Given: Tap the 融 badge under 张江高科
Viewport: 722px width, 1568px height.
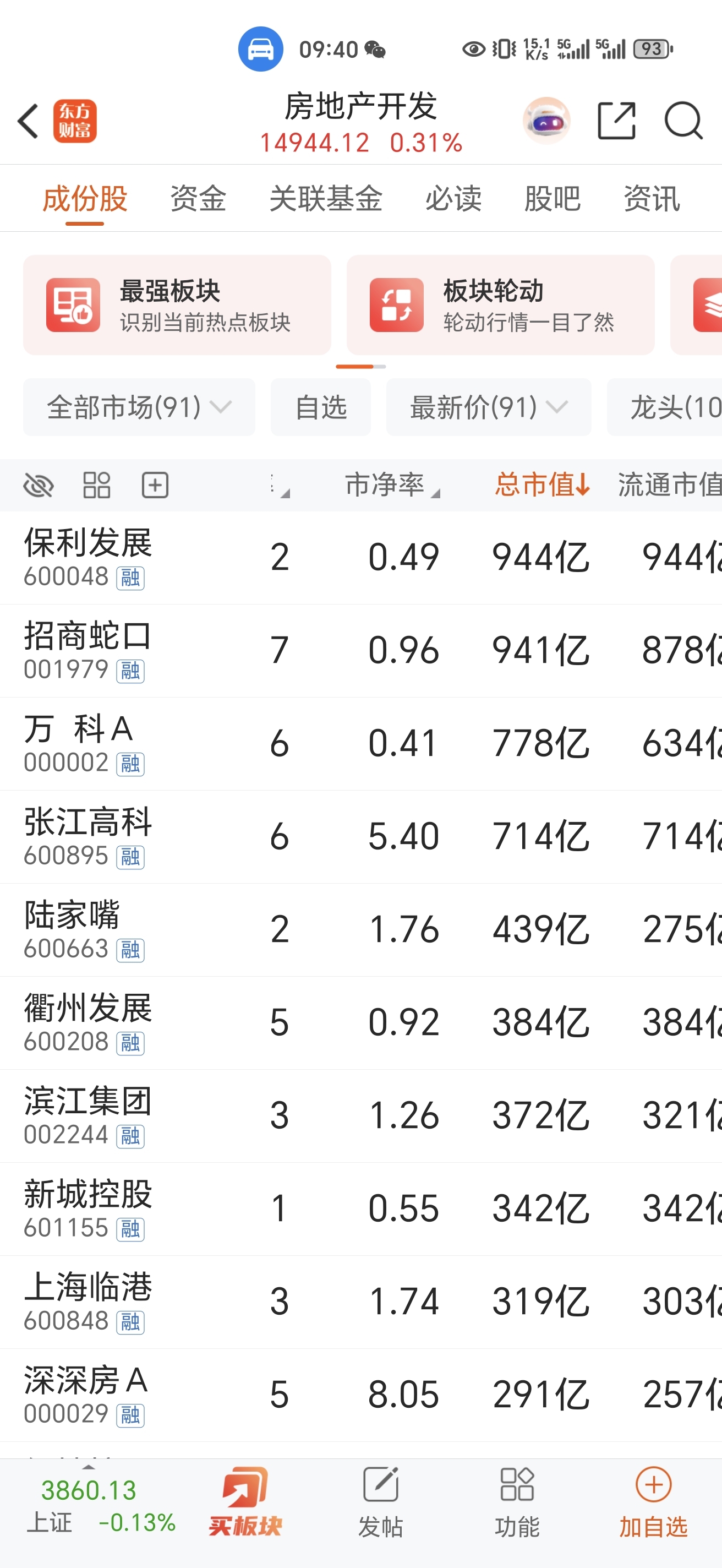Looking at the screenshot, I should point(130,857).
